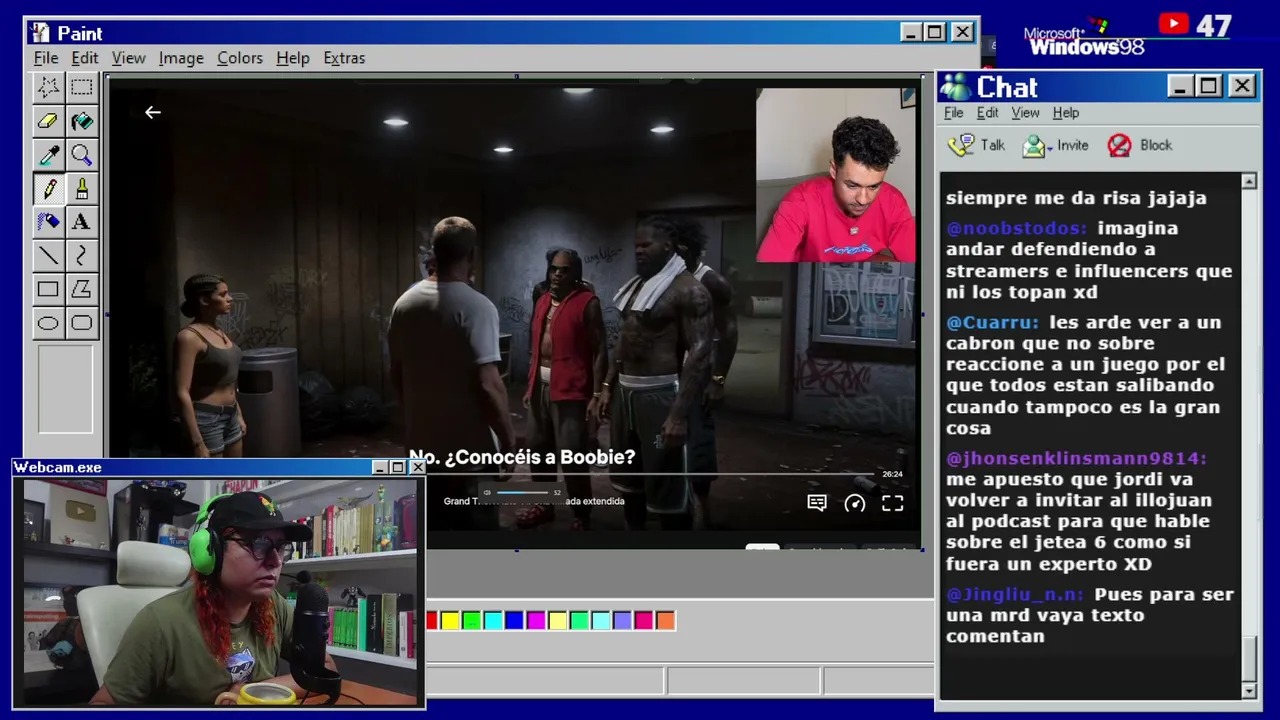The image size is (1280, 720).
Task: Minimize the Webcam.exe window
Action: (380, 467)
